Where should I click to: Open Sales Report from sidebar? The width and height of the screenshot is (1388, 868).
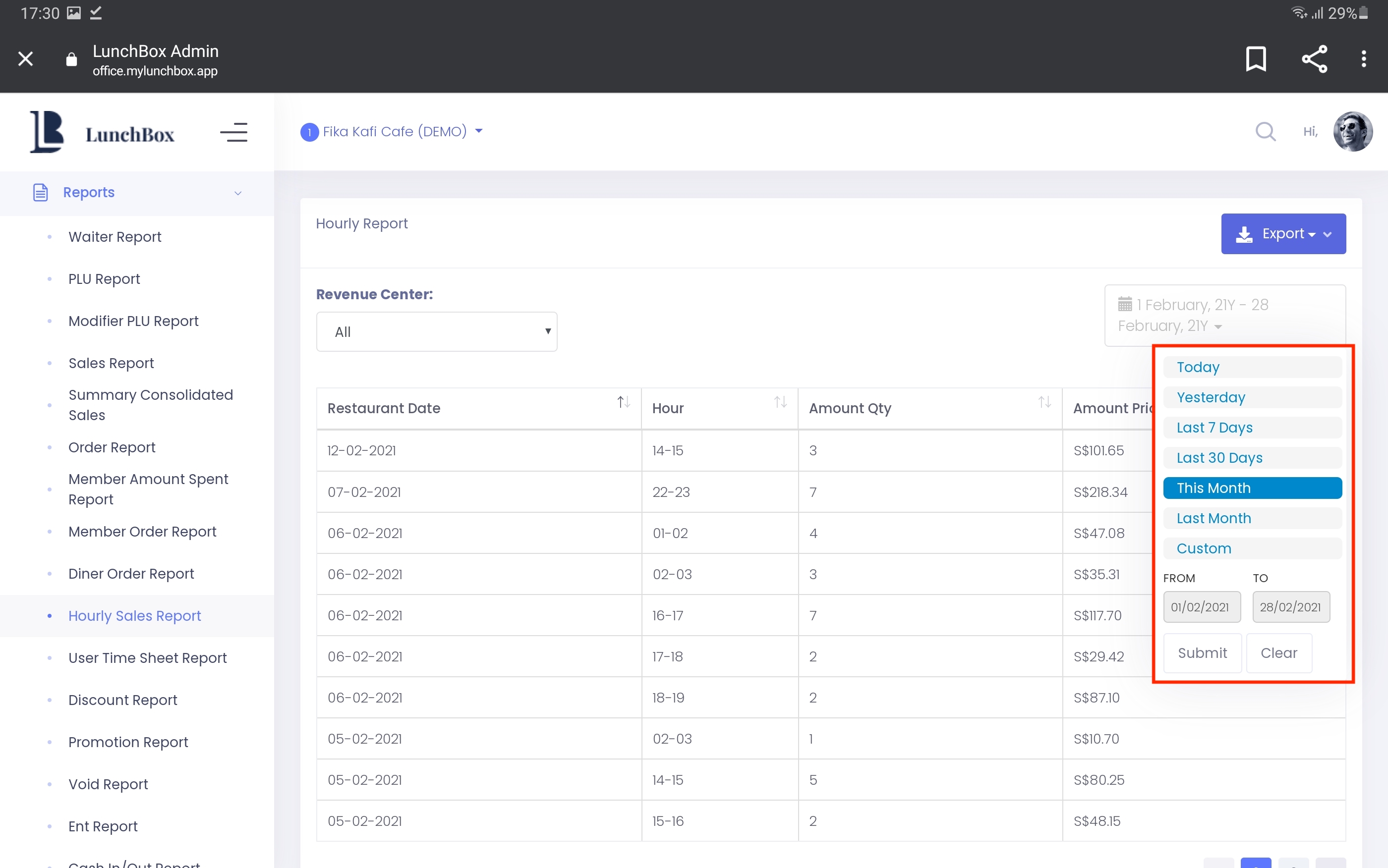[x=111, y=363]
